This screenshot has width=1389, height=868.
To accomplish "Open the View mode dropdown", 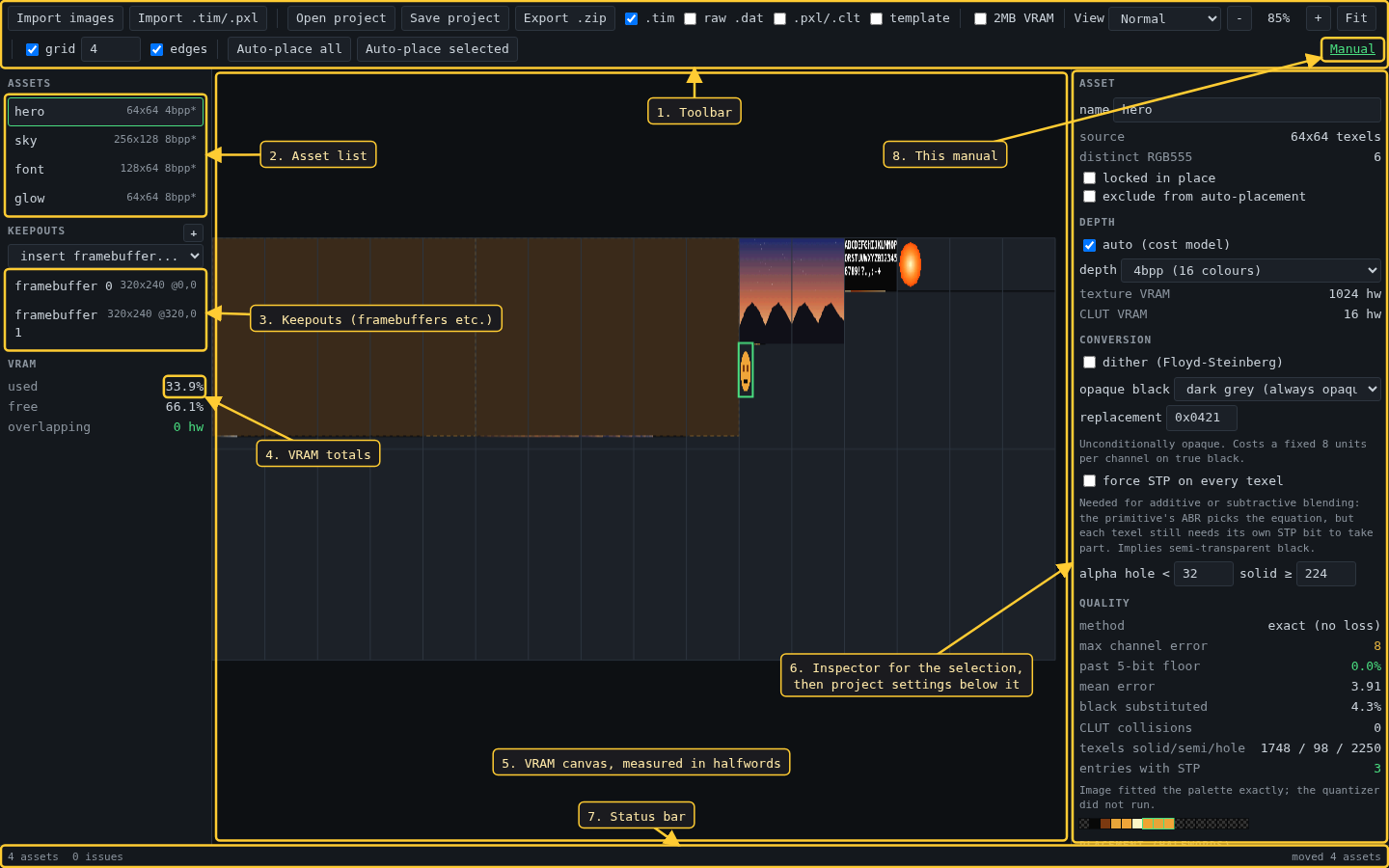I will [1165, 18].
